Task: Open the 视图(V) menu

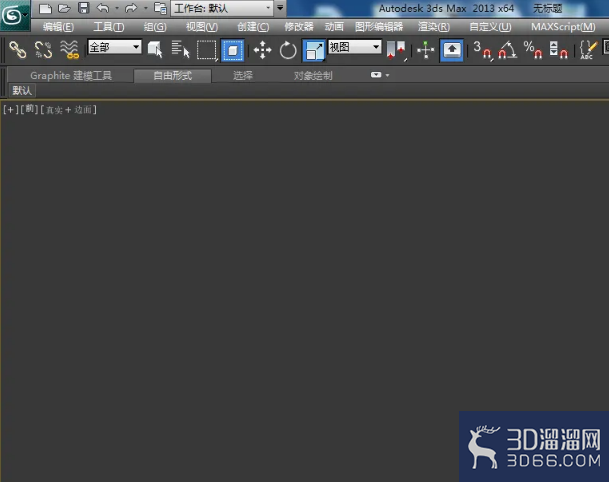Action: point(202,27)
